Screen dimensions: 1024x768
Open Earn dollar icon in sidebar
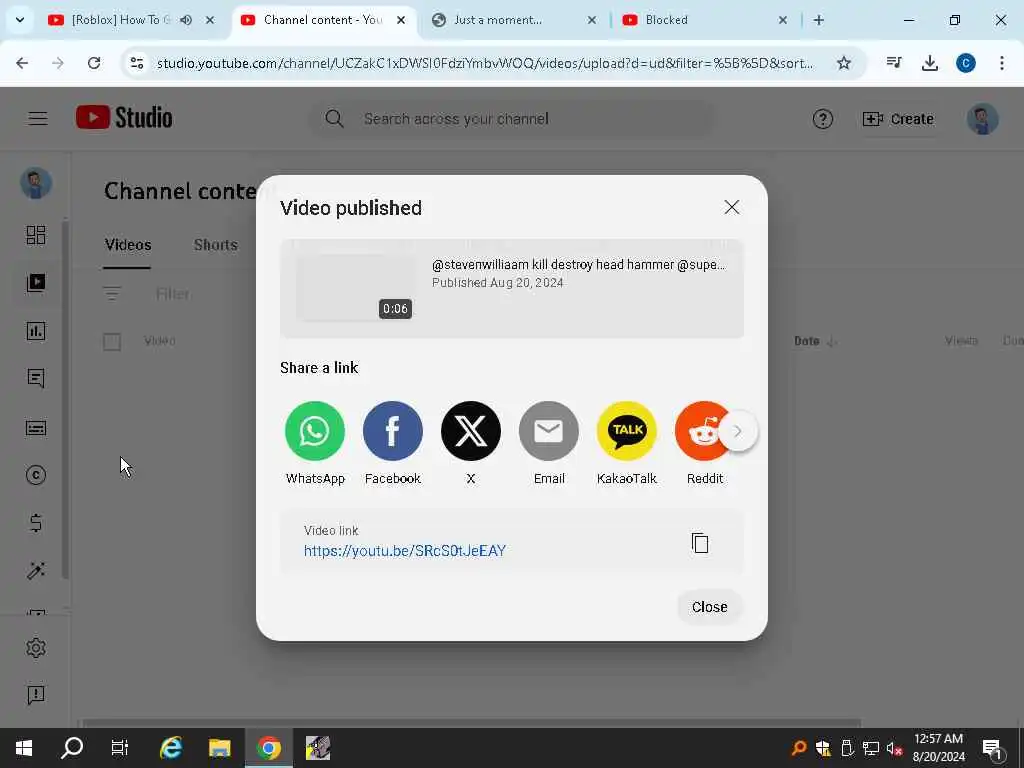click(36, 523)
